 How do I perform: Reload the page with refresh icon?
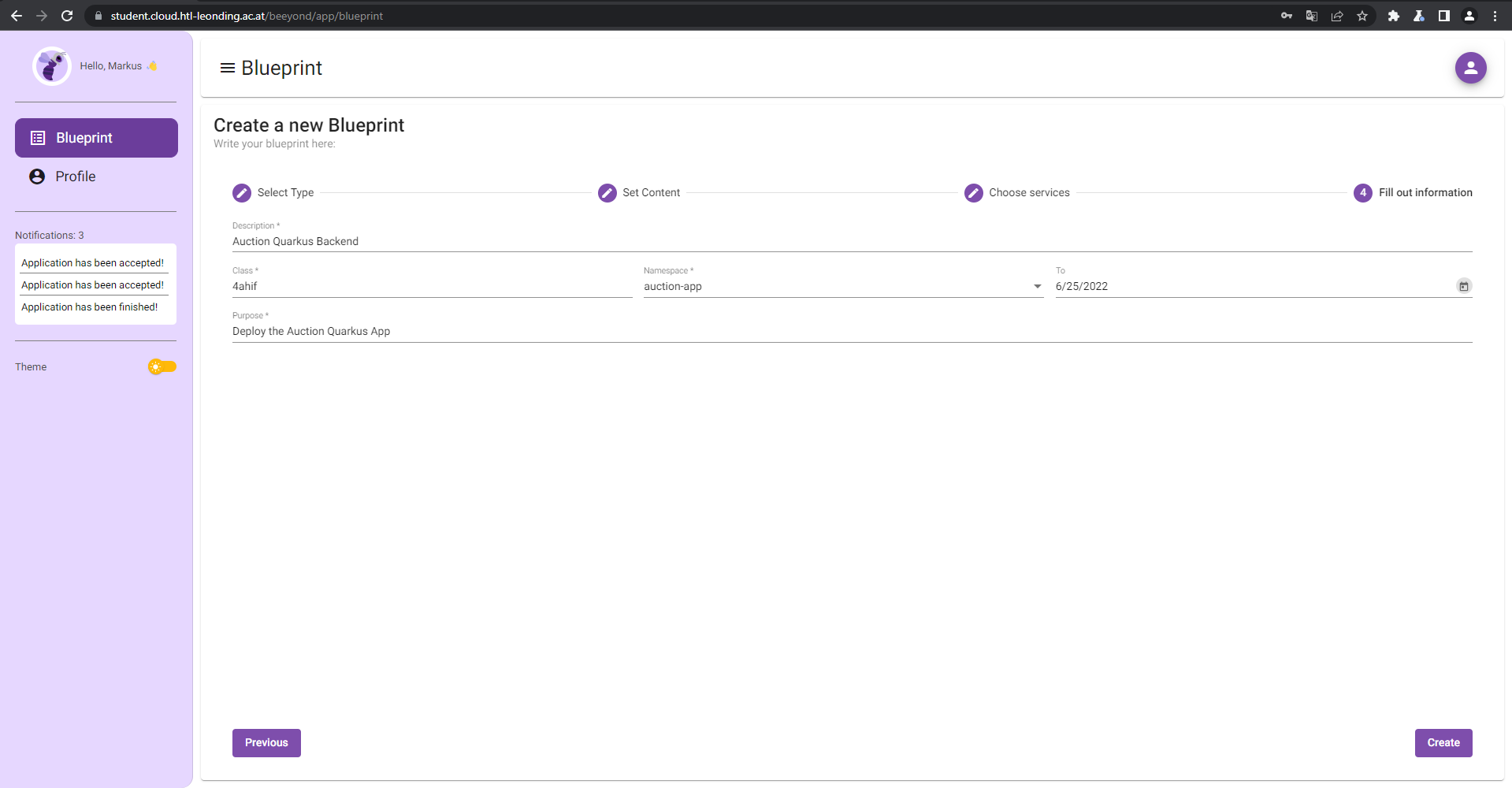tap(67, 16)
